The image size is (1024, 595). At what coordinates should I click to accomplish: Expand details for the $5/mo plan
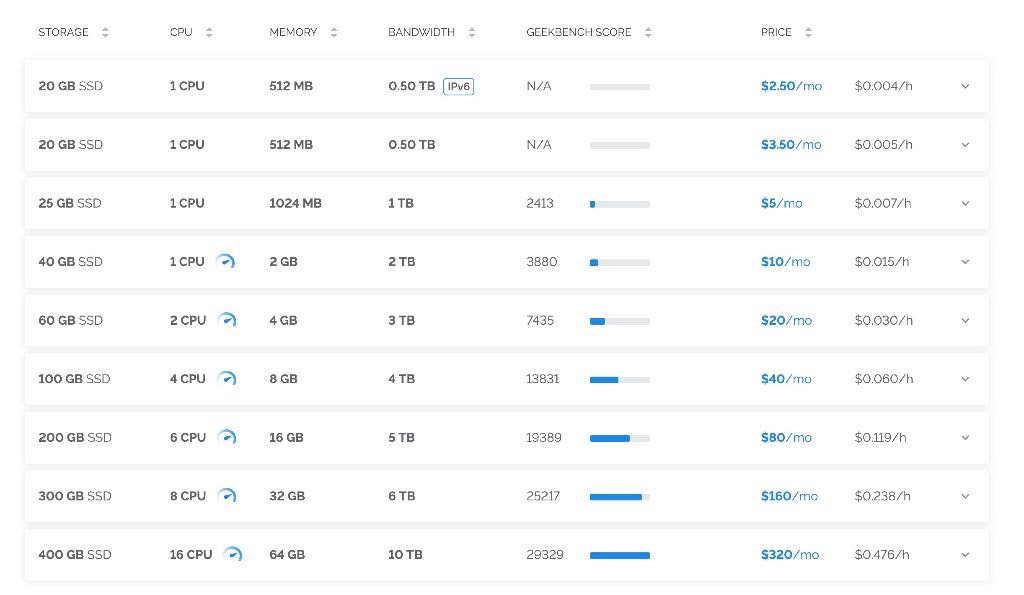click(965, 204)
